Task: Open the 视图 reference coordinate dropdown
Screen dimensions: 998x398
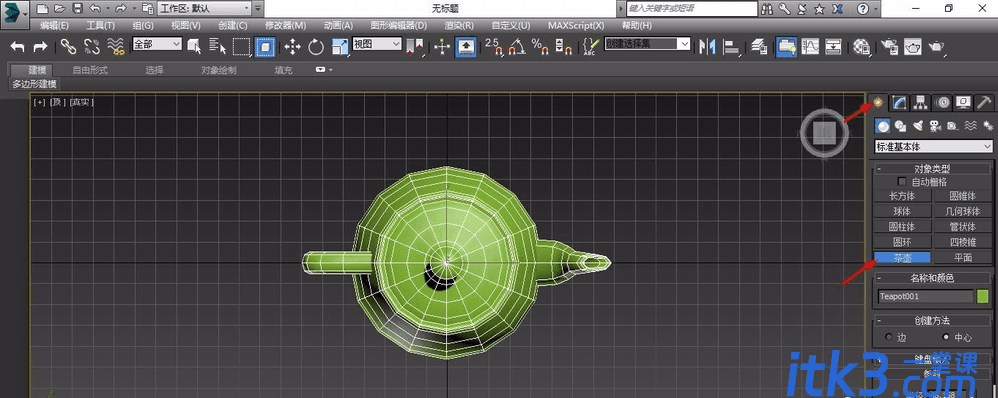Action: pos(377,44)
